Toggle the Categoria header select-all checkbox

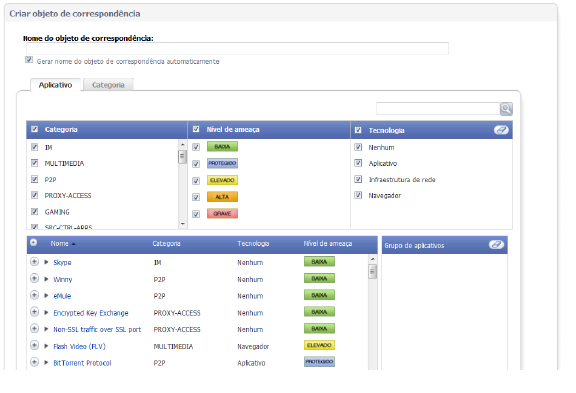[x=35, y=129]
